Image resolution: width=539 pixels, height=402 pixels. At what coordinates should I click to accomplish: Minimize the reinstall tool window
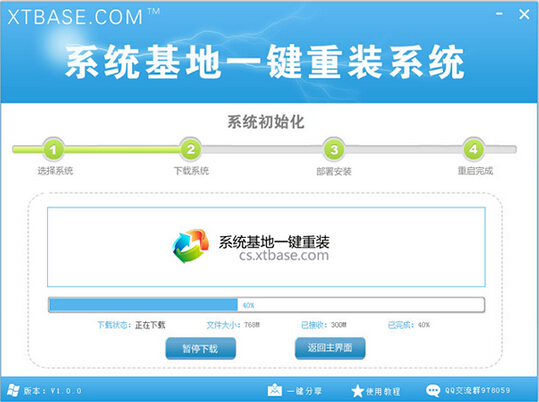[499, 14]
